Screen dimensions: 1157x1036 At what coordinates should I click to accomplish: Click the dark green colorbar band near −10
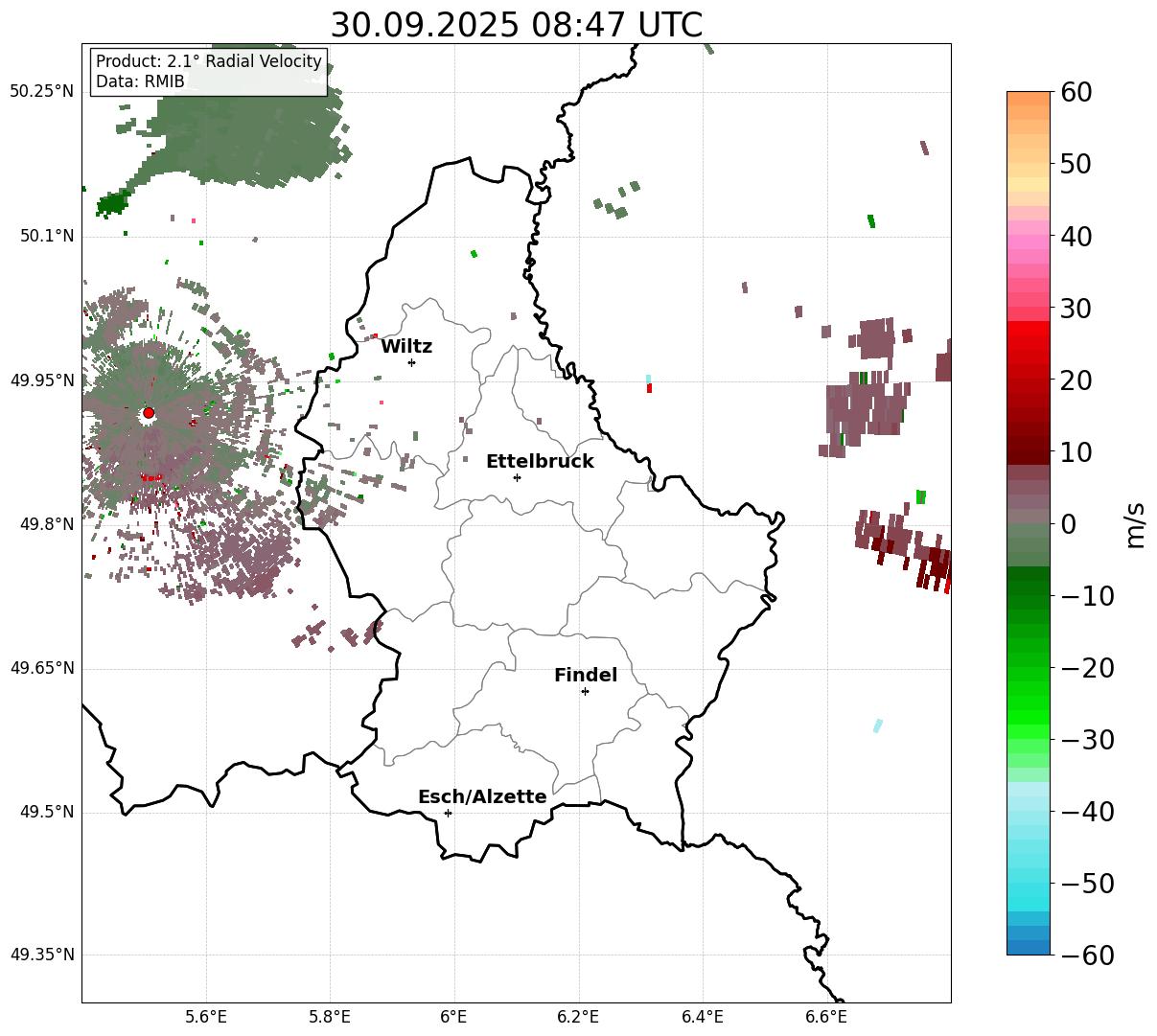coord(1029,594)
